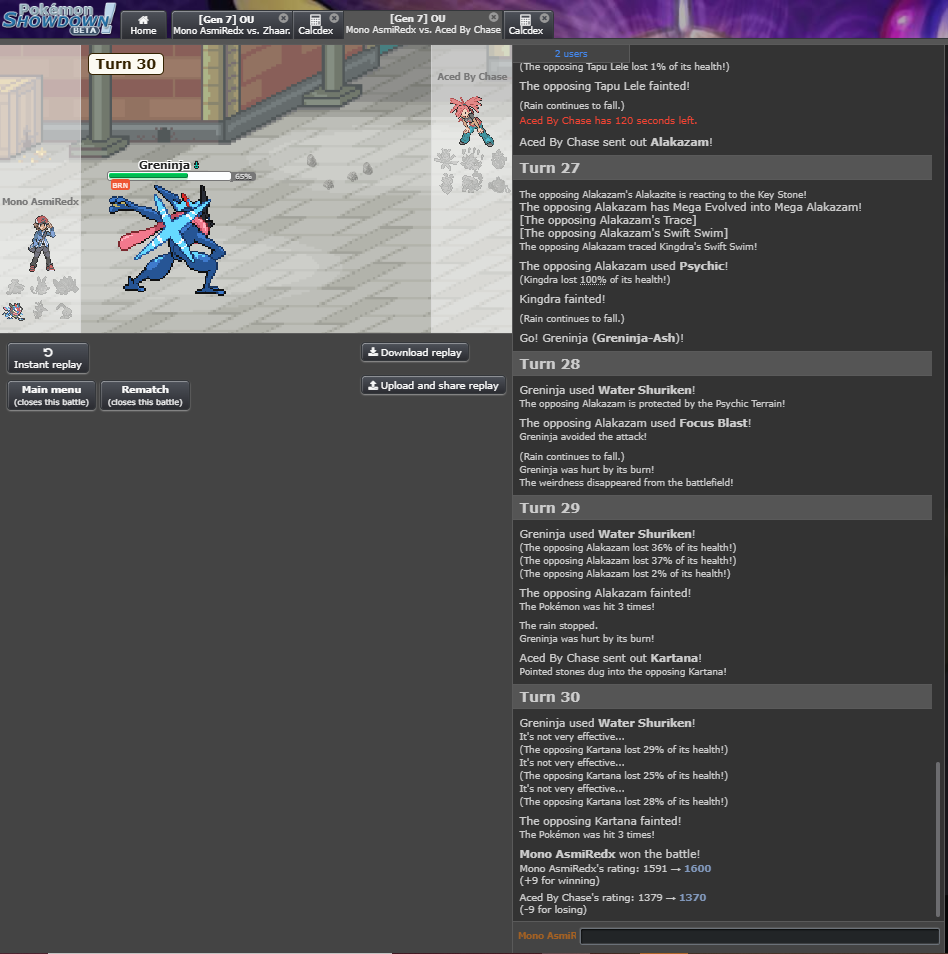Click the Pokémon Showdown BETA logo
Image resolution: width=948 pixels, height=954 pixels.
[58, 19]
